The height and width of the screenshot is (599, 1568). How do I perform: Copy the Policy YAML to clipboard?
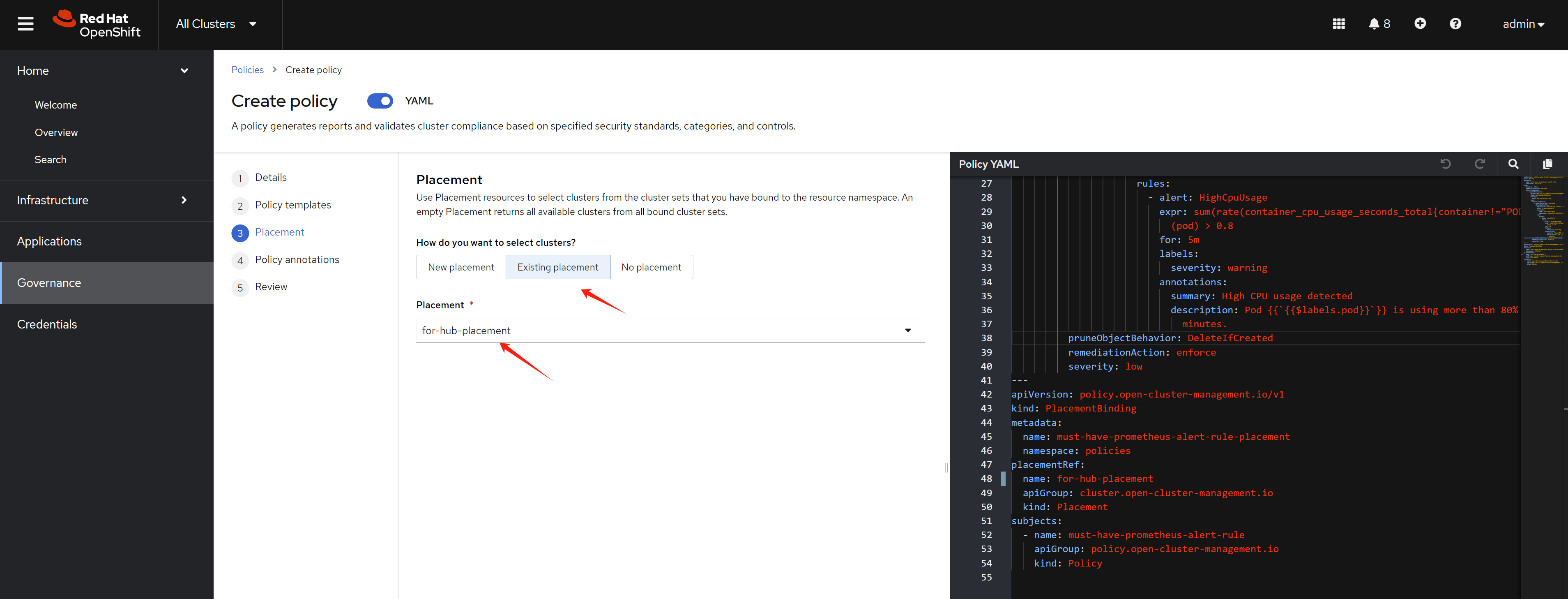coord(1547,164)
